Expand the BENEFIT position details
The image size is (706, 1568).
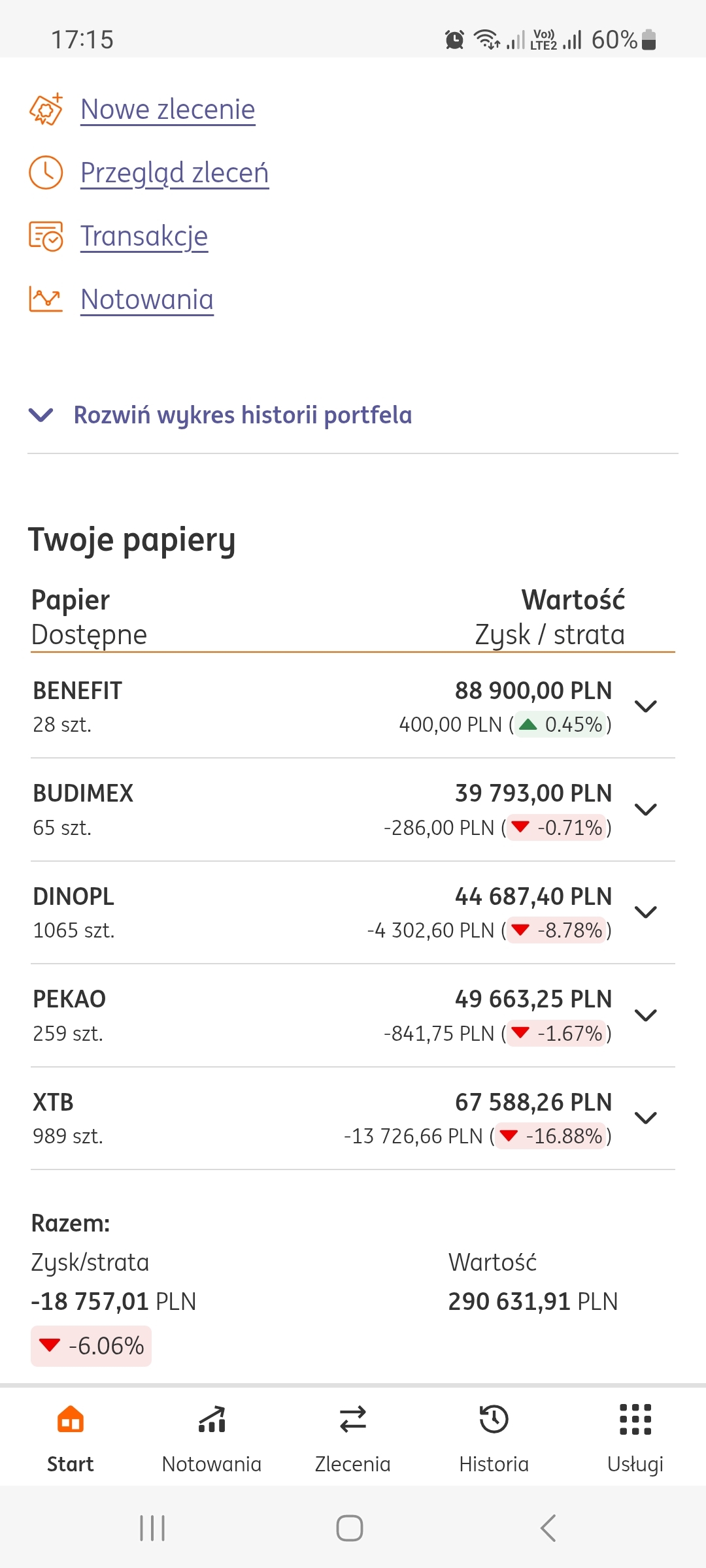click(x=645, y=706)
